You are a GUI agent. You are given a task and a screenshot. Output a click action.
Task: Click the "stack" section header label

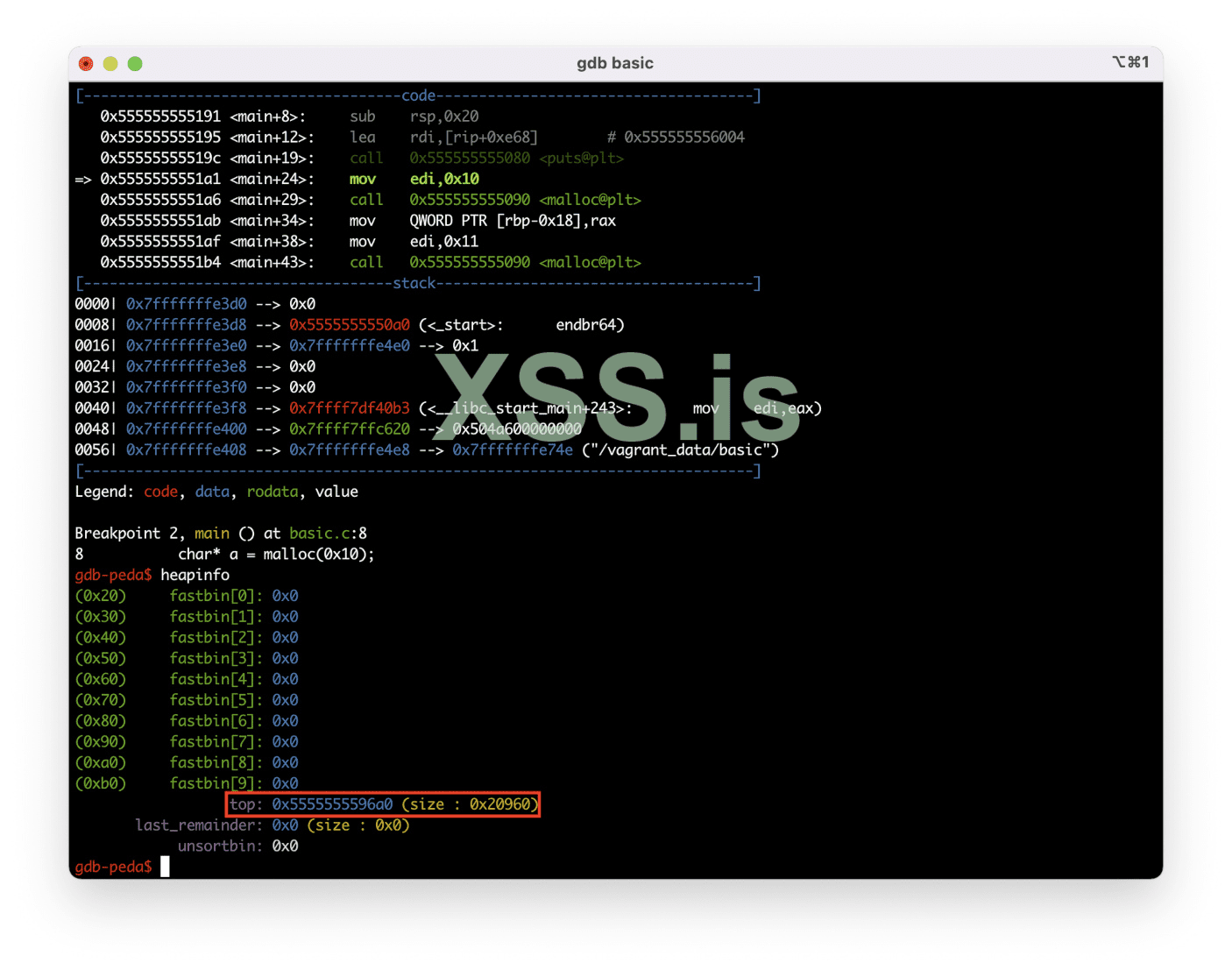click(x=414, y=283)
